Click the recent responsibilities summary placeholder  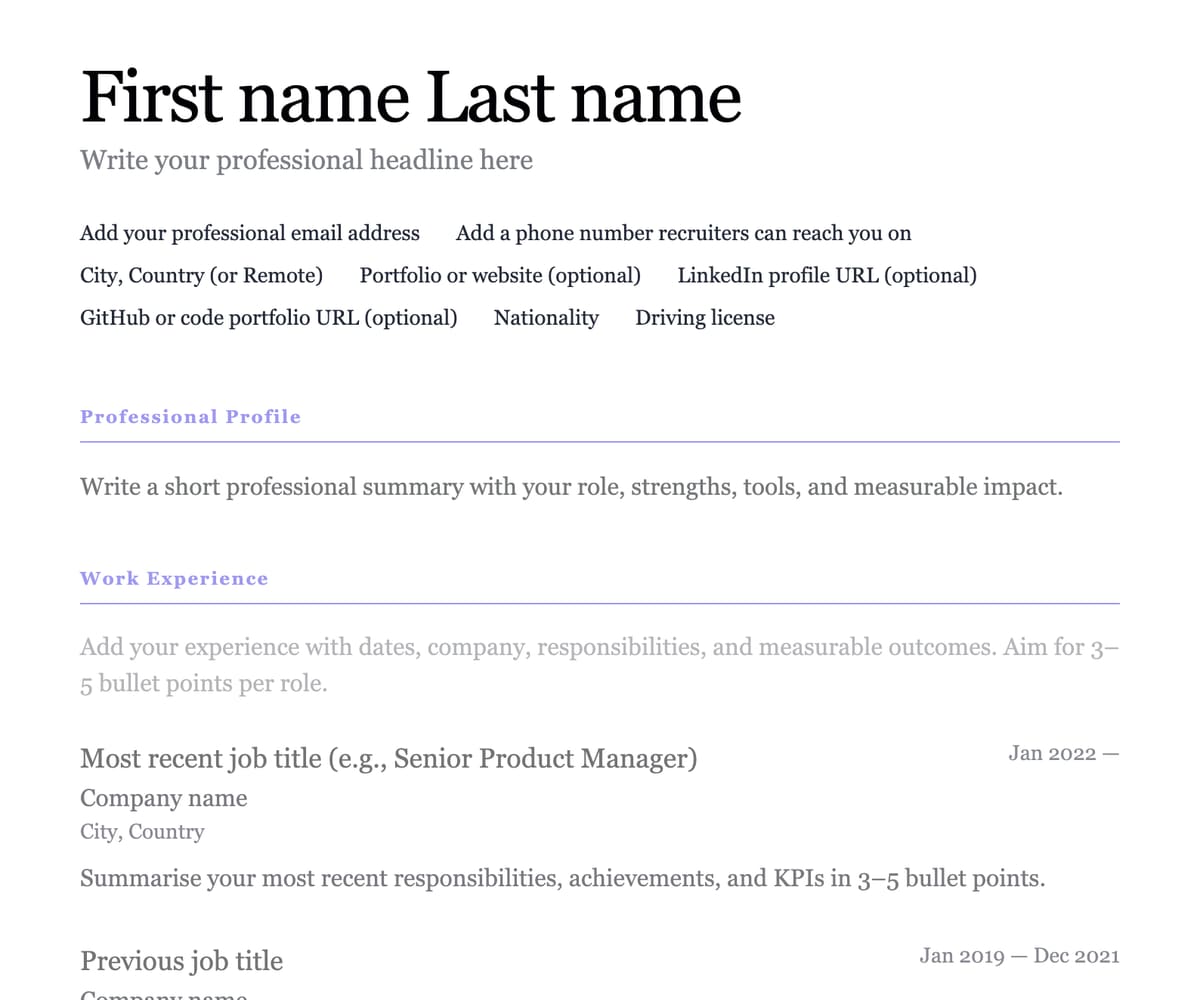tap(562, 879)
